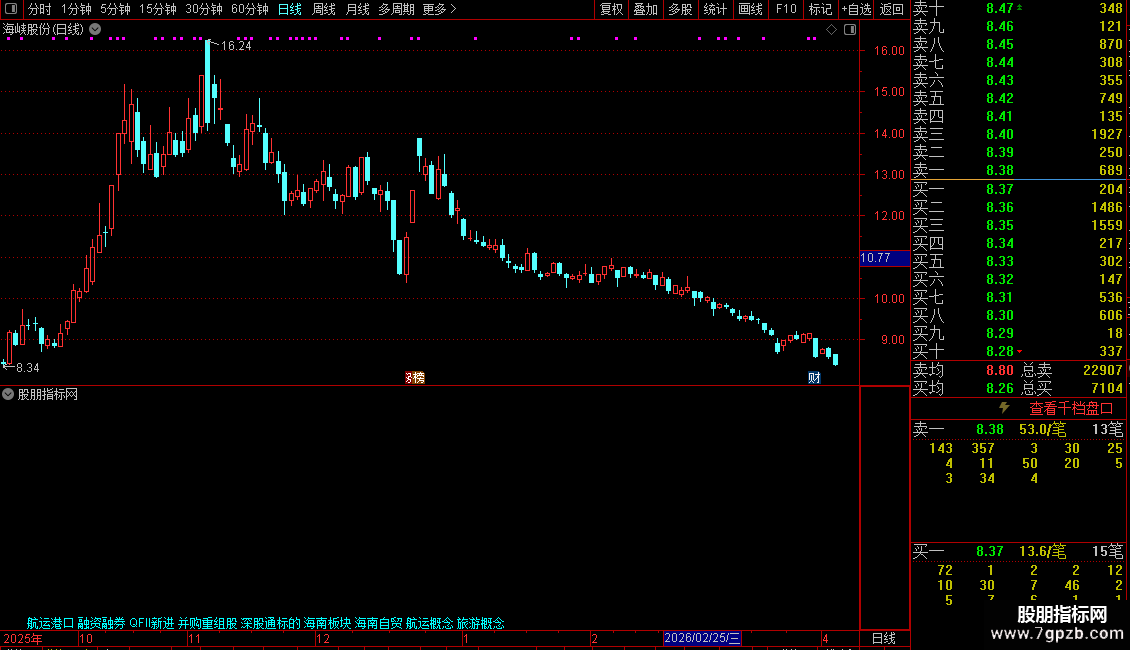The height and width of the screenshot is (650, 1130).
Task: Switch to 月线 monthly chart
Action: [357, 9]
